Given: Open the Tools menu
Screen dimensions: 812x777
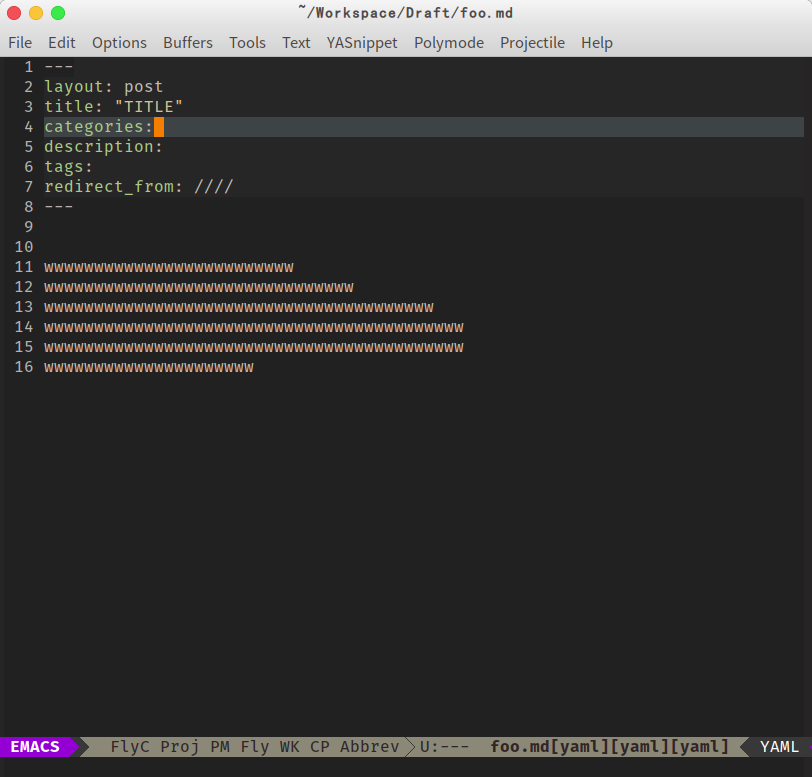Looking at the screenshot, I should pyautogui.click(x=247, y=43).
